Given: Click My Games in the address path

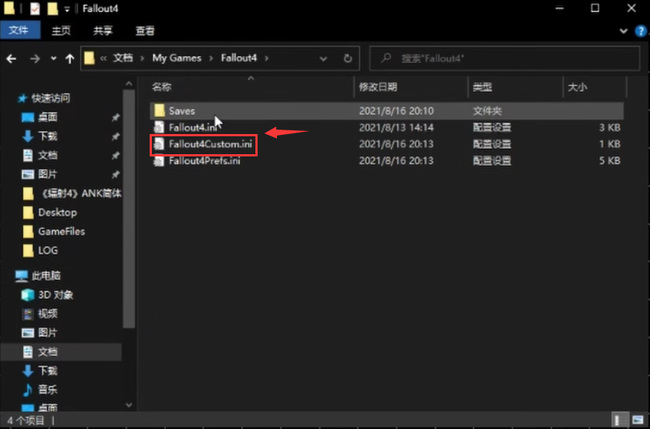Looking at the screenshot, I should 180,57.
